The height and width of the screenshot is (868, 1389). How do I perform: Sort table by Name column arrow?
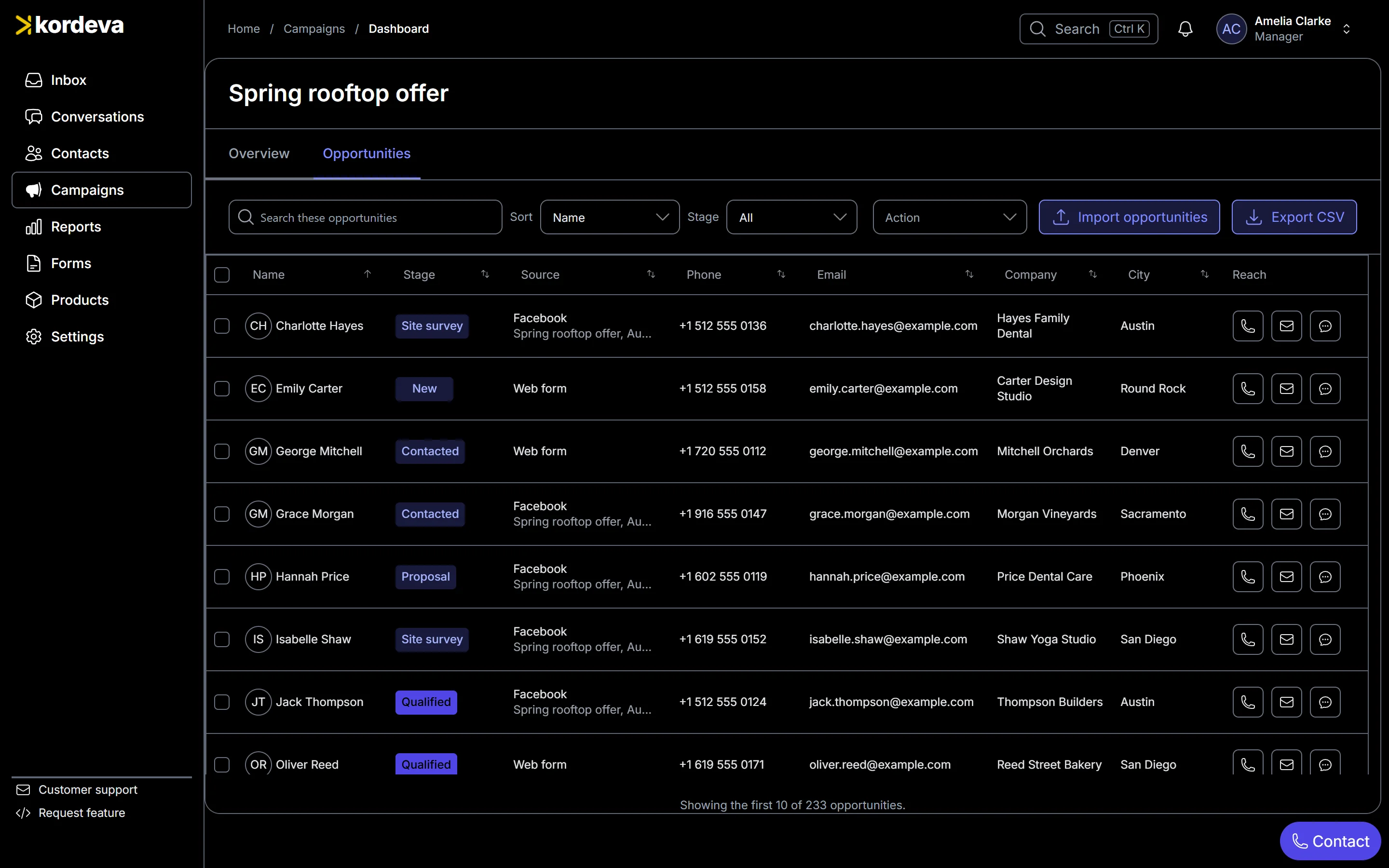click(368, 274)
